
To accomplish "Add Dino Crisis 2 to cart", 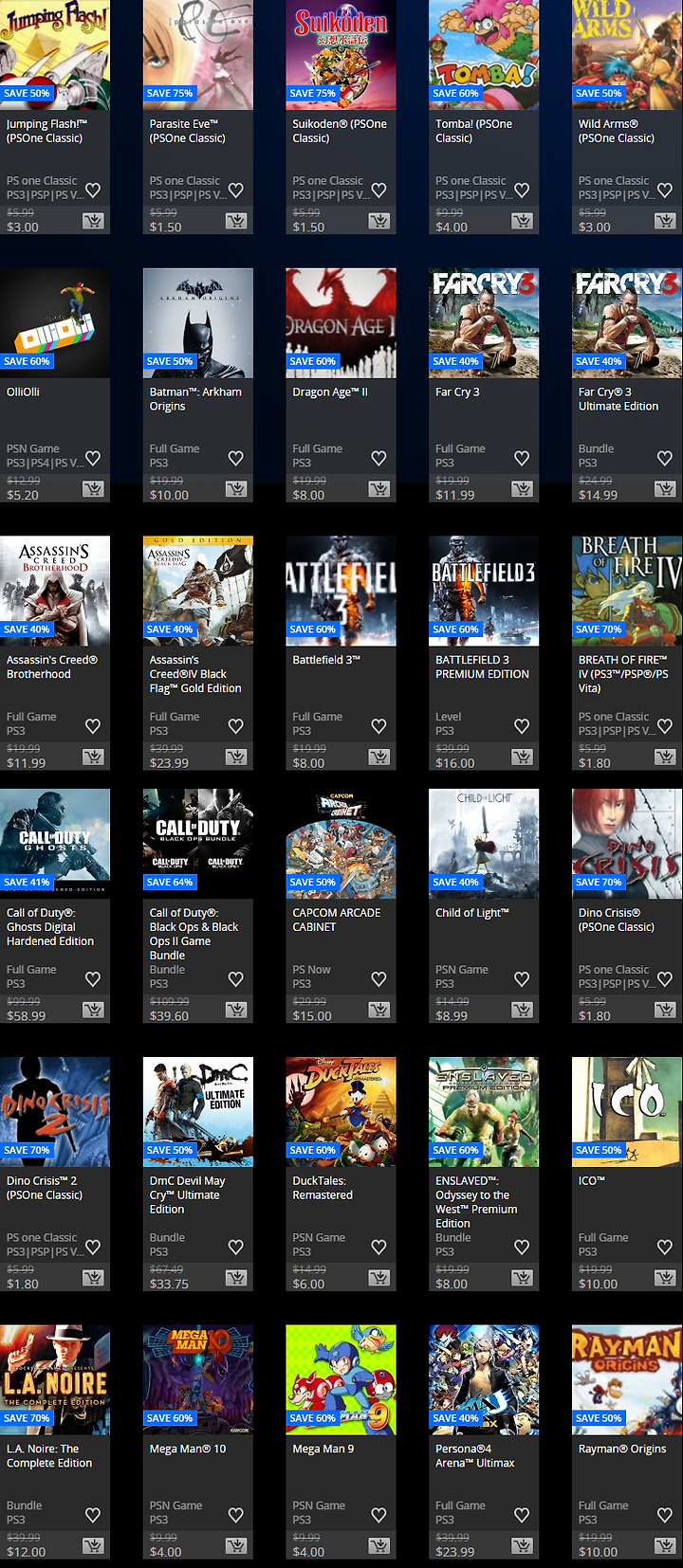I will coord(93,1278).
